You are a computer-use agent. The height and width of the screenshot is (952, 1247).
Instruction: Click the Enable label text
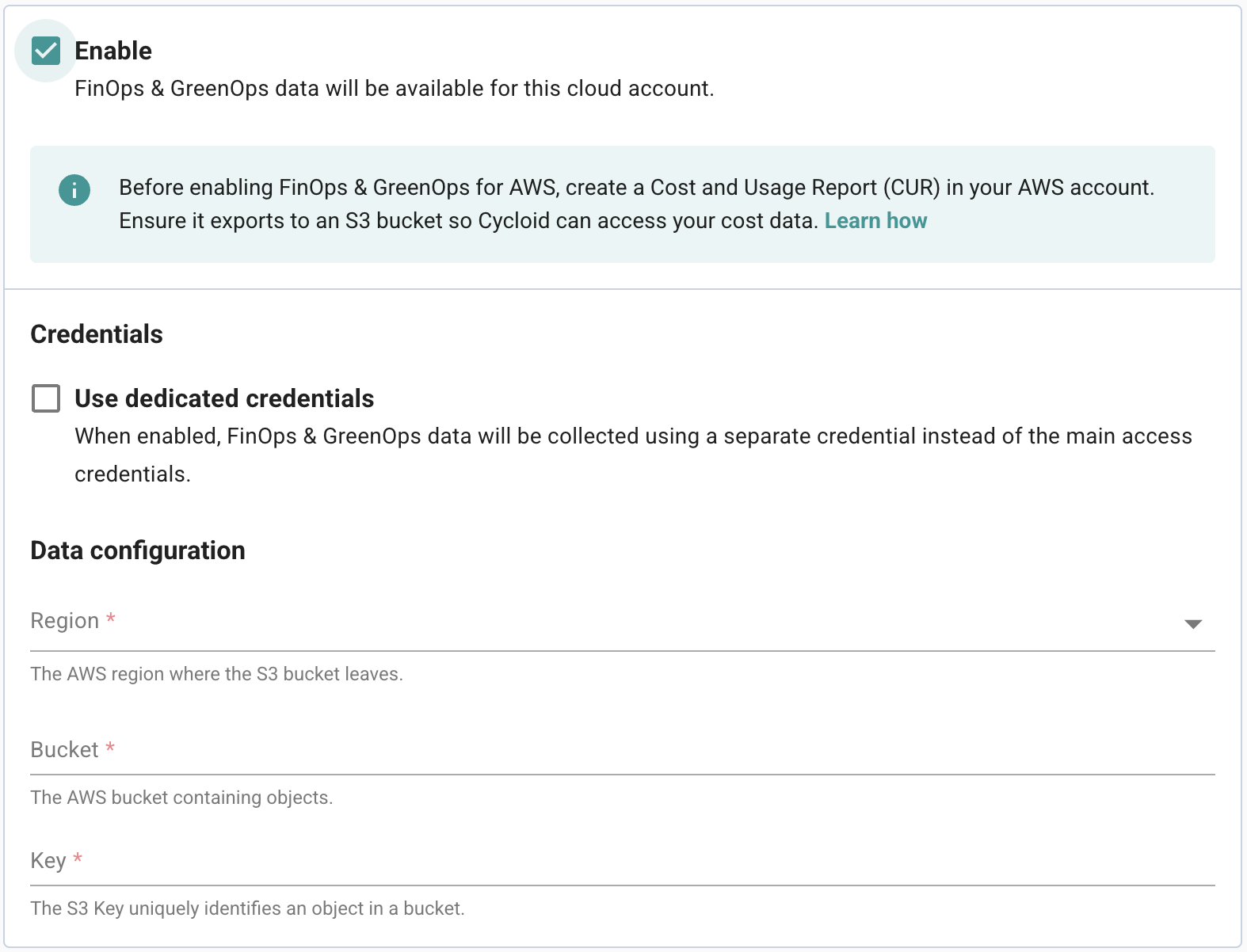[113, 51]
